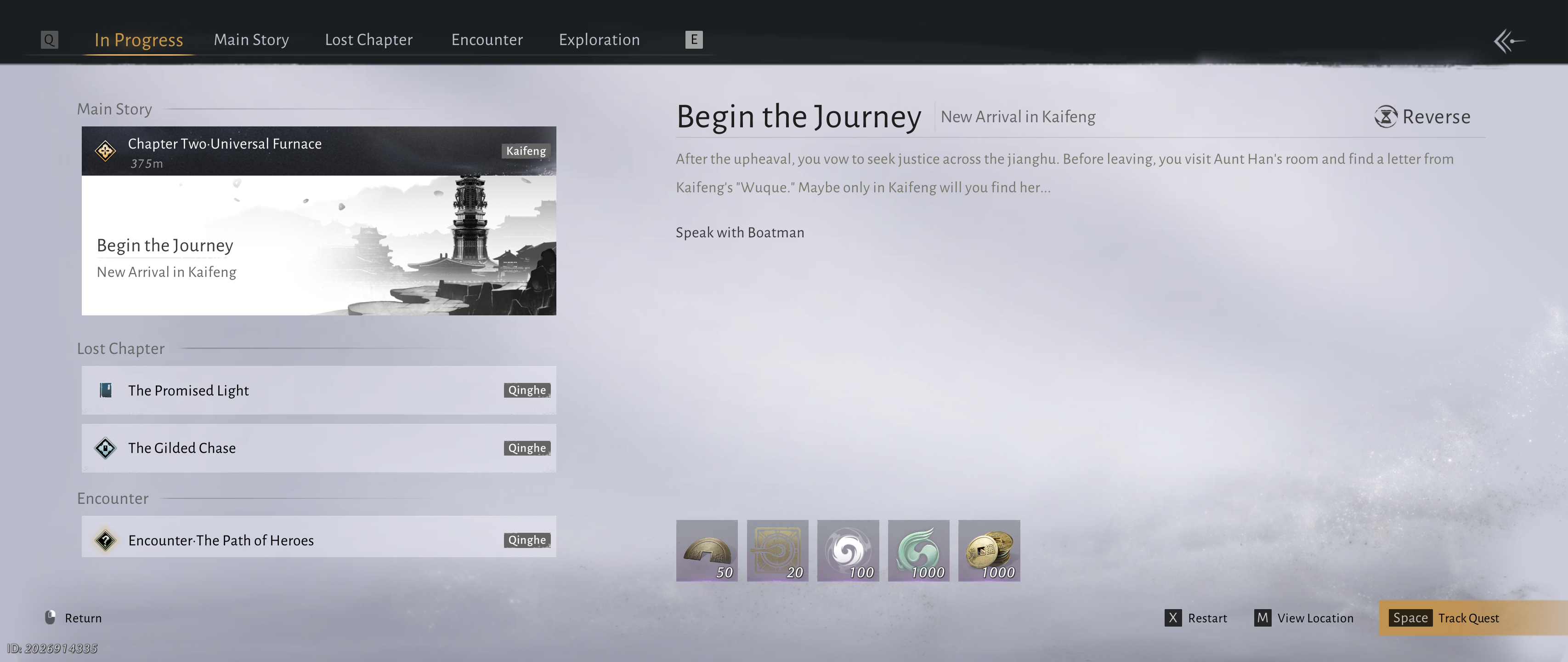Screen dimensions: 1568x662
Task: Select the jade swirl reward icon showing 1000
Action: coord(918,550)
